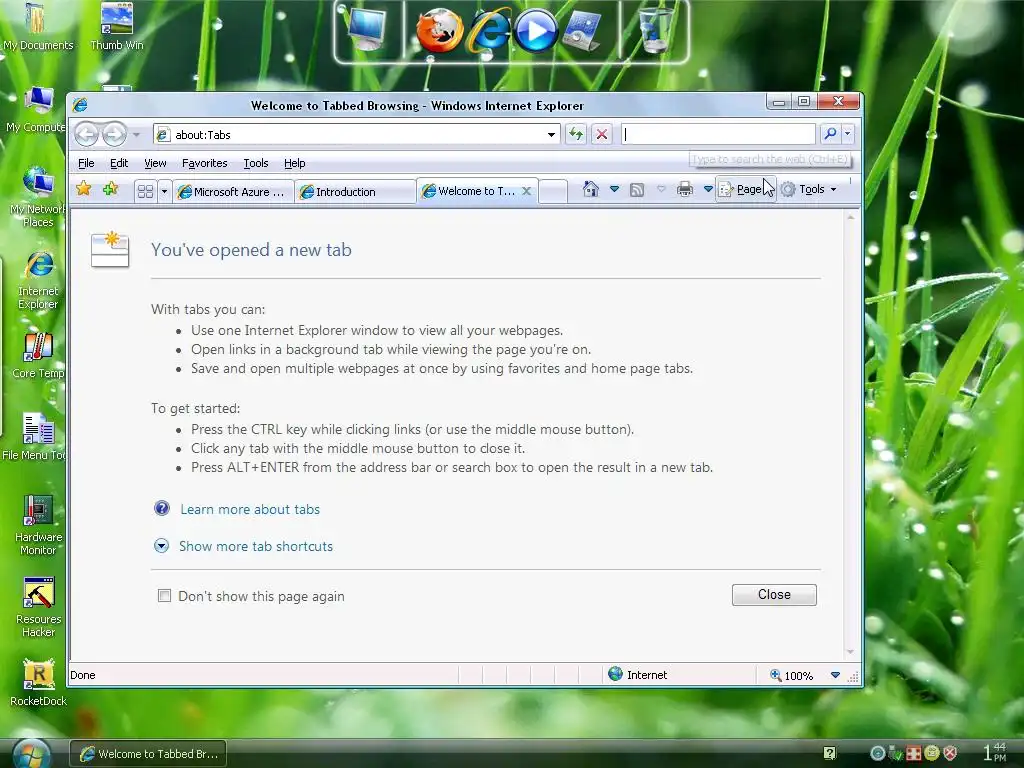Open My Network Places desktop icon
1024x768 pixels.
click(38, 196)
